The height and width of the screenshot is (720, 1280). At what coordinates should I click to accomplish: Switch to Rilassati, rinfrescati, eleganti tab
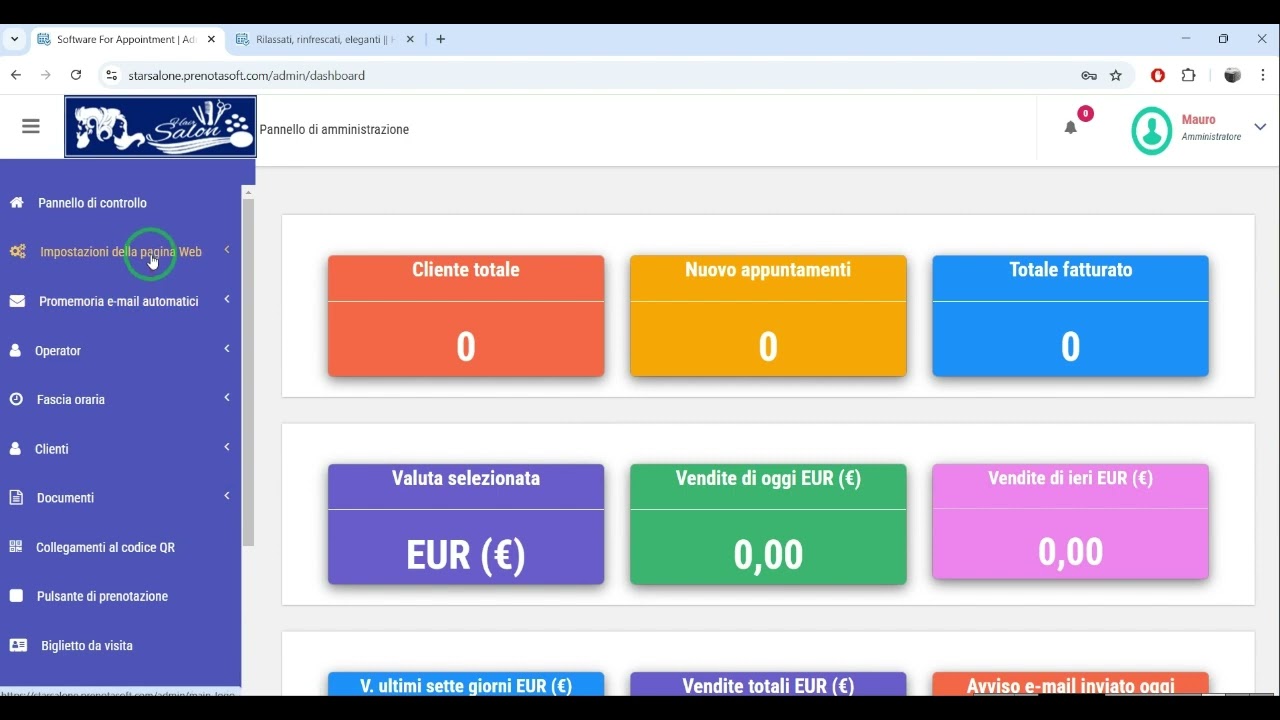pos(325,40)
